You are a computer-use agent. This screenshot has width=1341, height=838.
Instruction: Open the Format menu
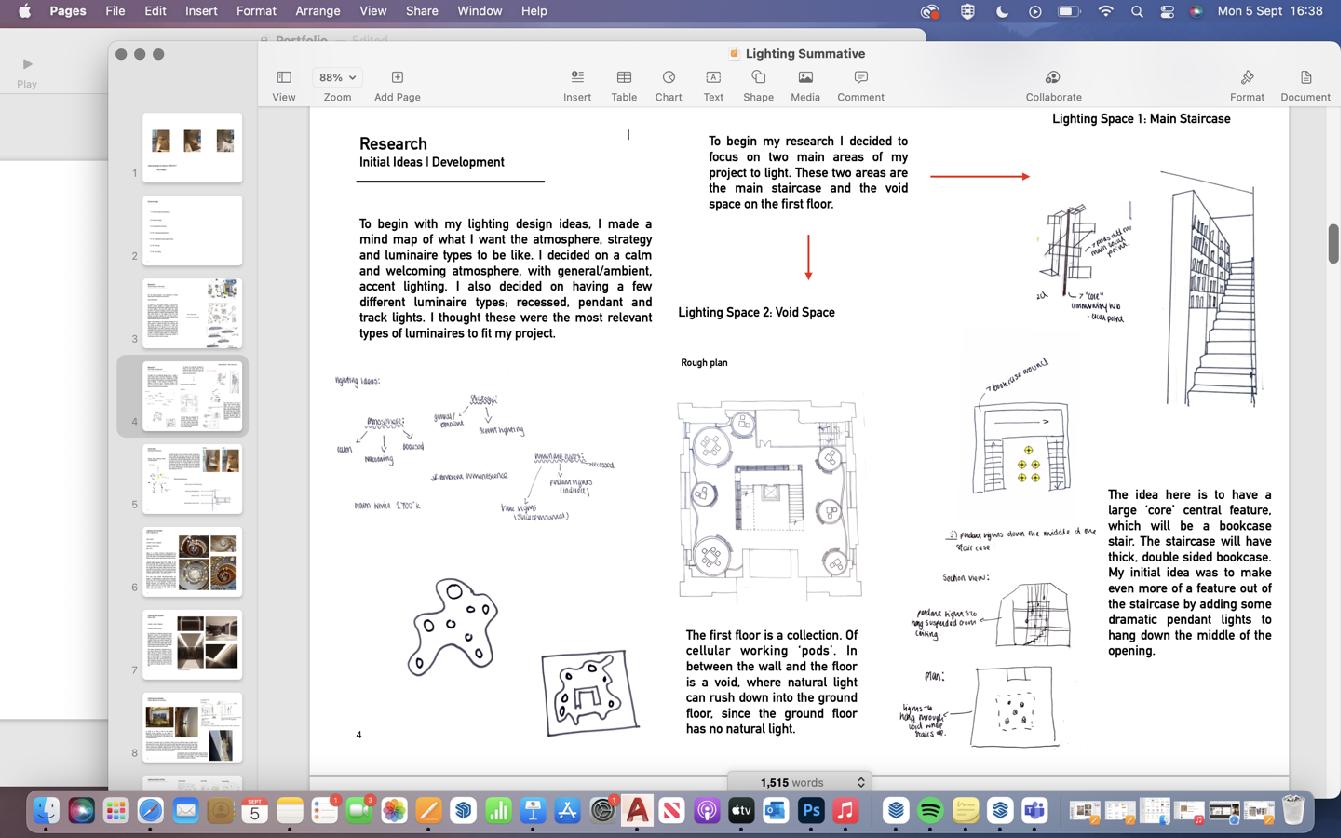256,11
